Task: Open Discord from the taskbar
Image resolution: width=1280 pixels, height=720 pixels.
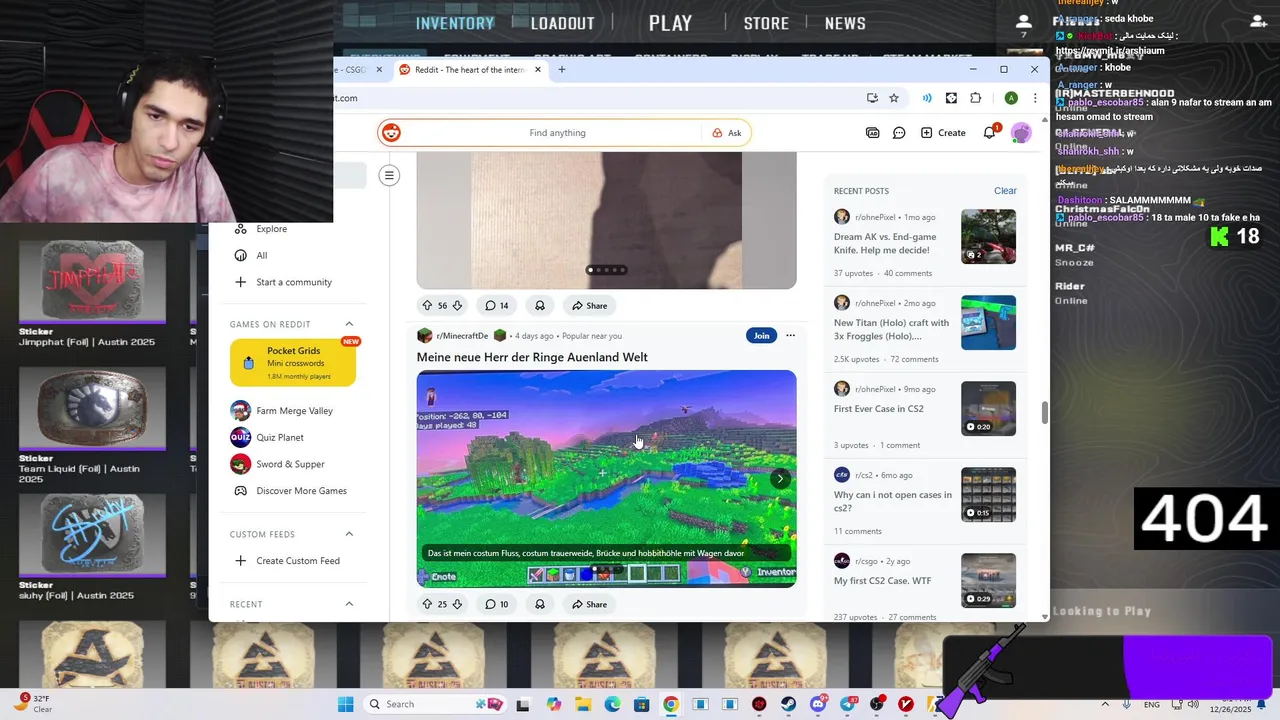Action: point(819,704)
